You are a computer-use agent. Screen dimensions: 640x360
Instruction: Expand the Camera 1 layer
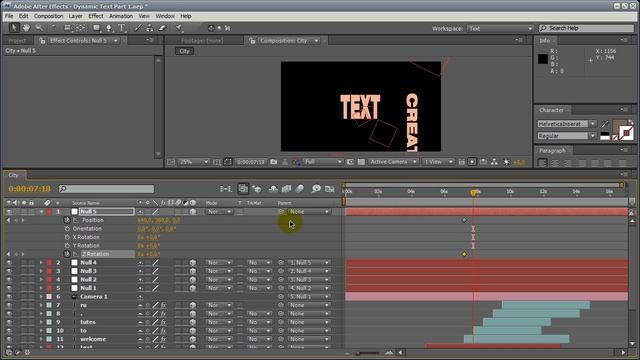(x=41, y=297)
